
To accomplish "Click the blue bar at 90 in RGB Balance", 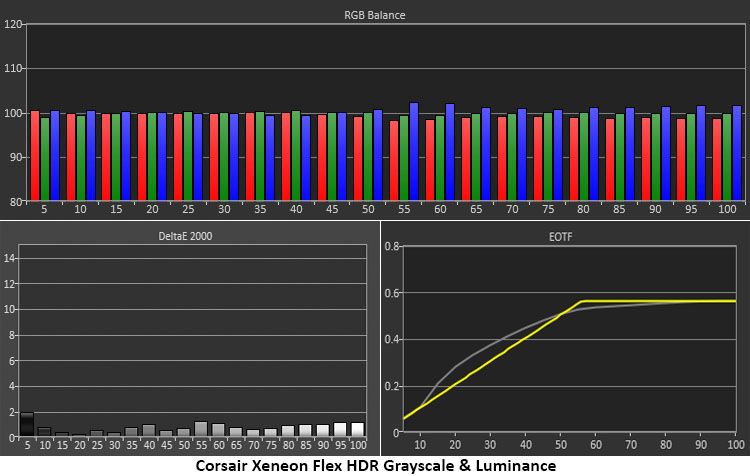I will [x=666, y=154].
